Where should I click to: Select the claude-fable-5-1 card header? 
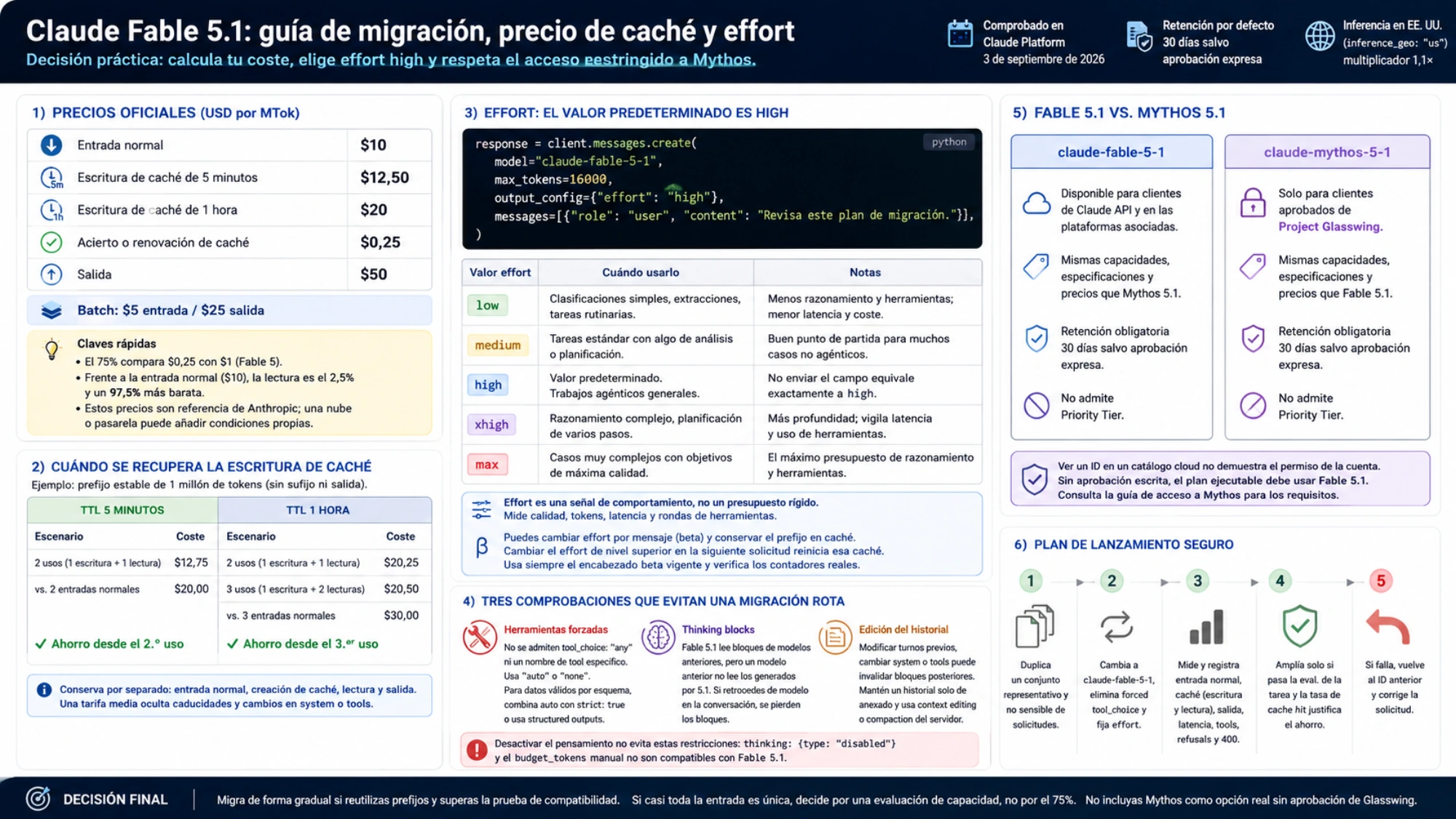pyautogui.click(x=1111, y=152)
